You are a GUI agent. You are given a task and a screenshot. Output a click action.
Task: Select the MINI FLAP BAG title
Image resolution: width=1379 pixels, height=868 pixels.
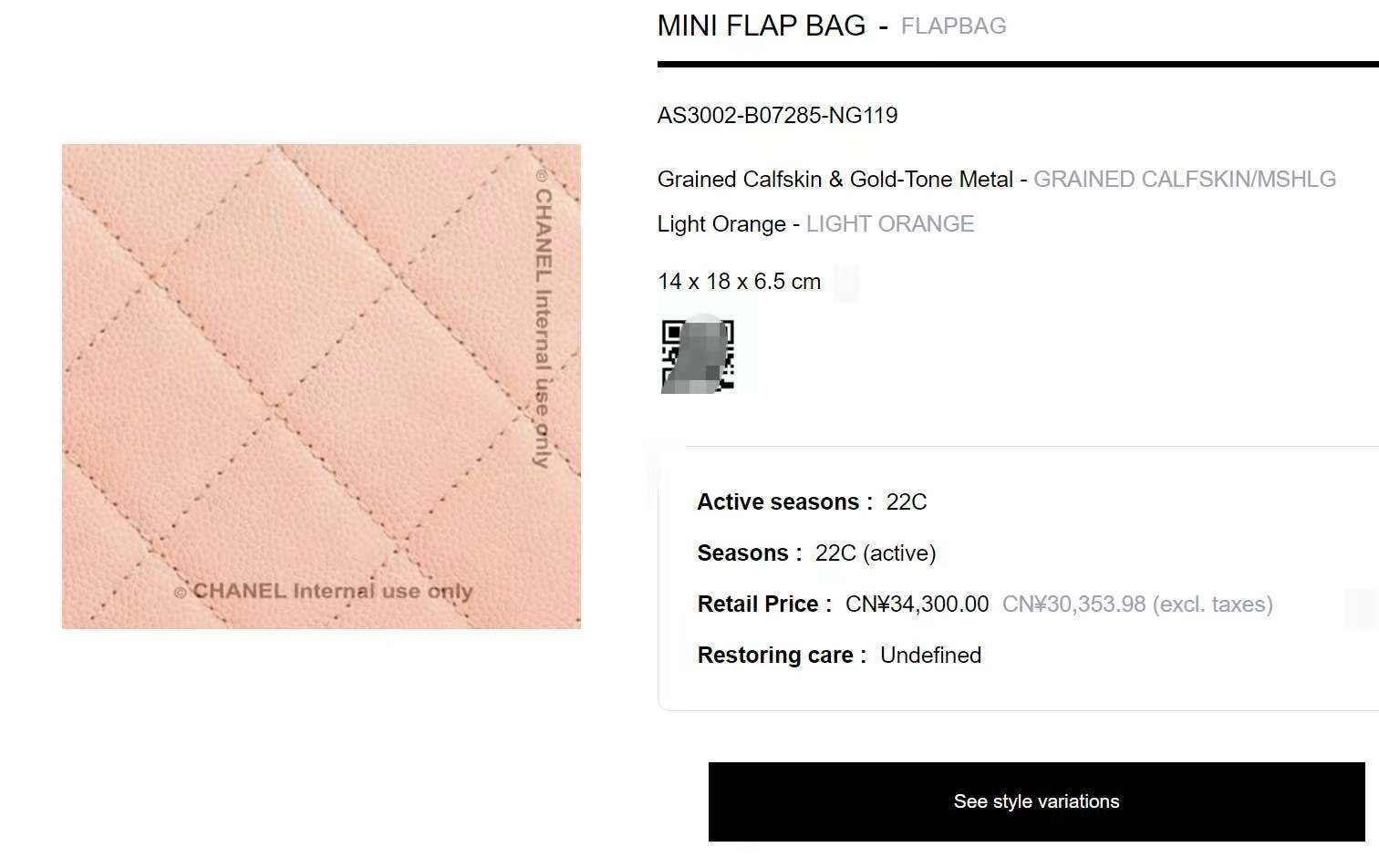point(762,26)
